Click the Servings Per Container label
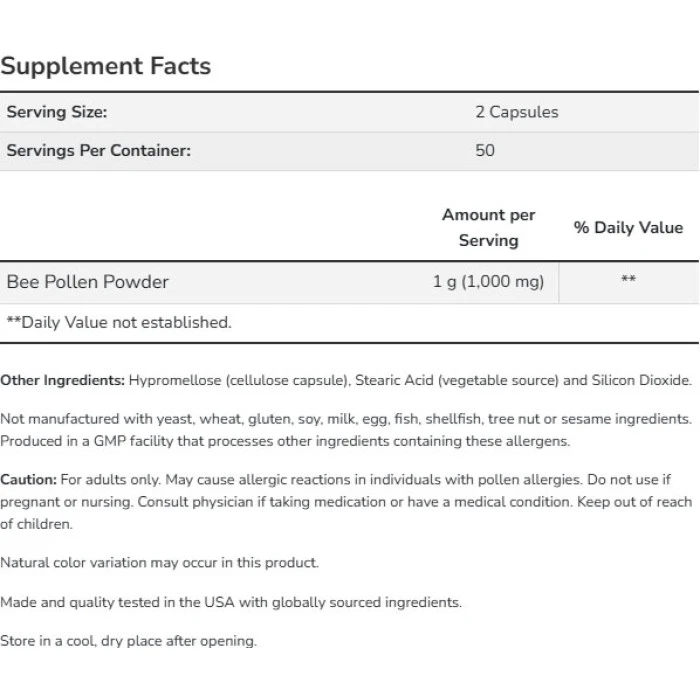Screen dimensions: 700x700 (98, 151)
